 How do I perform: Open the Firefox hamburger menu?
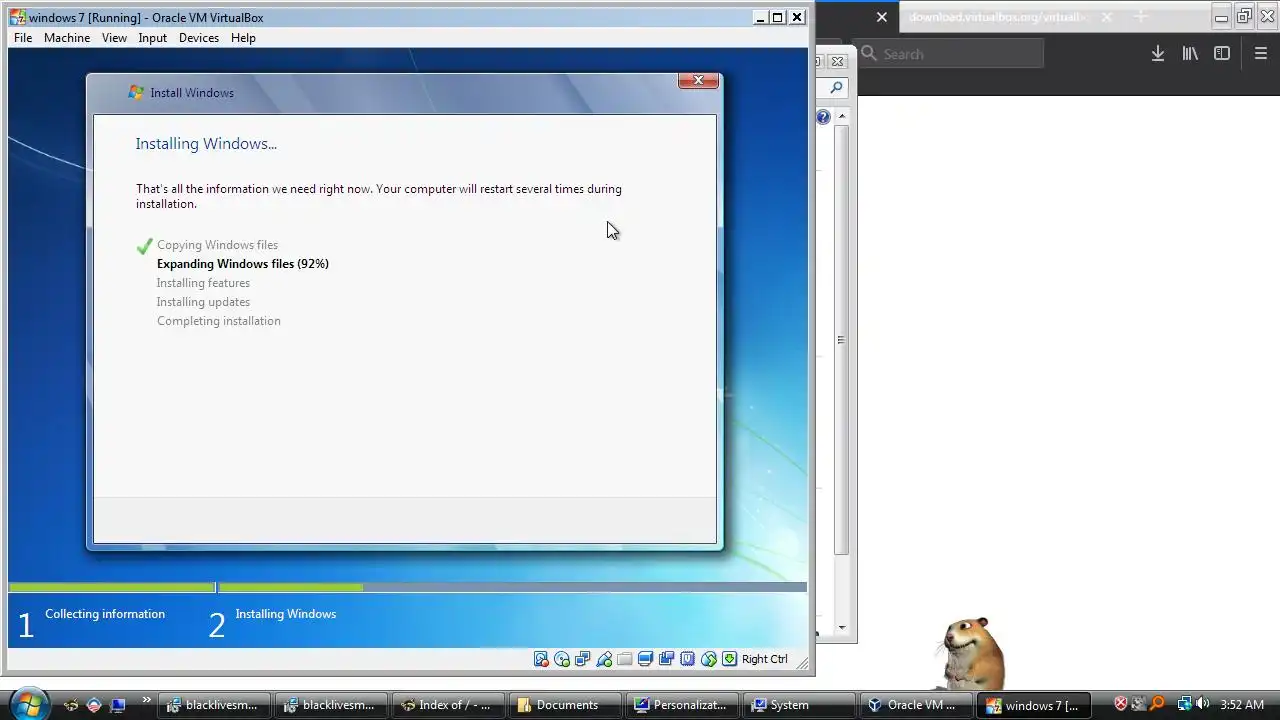pyautogui.click(x=1260, y=54)
